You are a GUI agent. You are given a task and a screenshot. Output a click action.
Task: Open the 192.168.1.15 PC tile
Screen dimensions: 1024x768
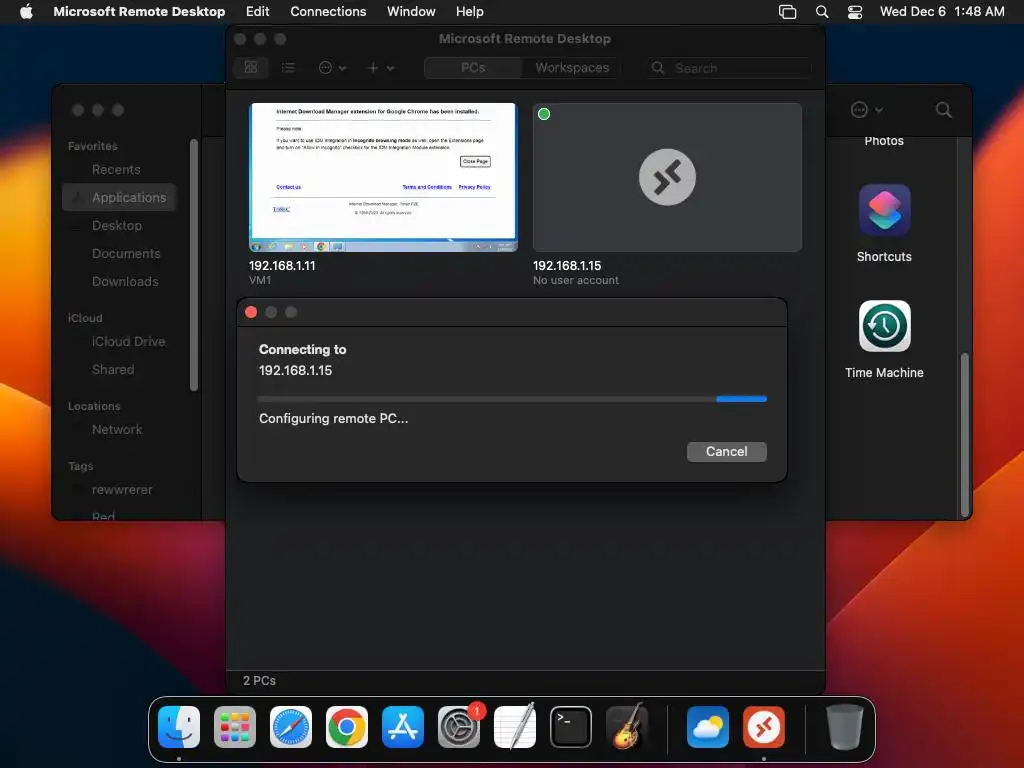[667, 177]
